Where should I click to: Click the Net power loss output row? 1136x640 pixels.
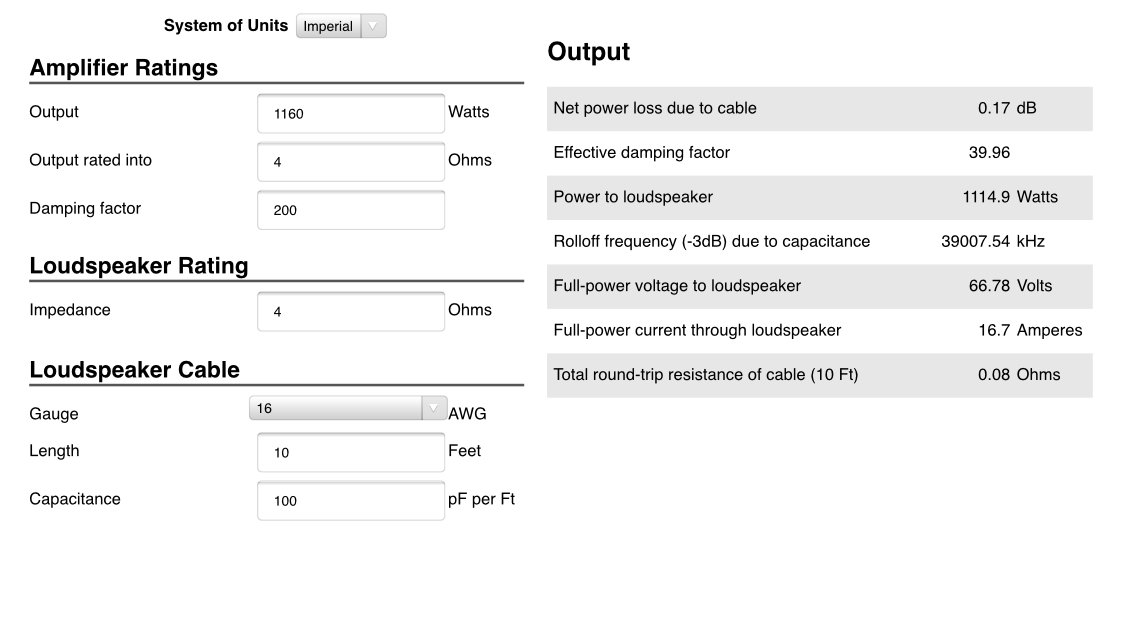point(819,109)
